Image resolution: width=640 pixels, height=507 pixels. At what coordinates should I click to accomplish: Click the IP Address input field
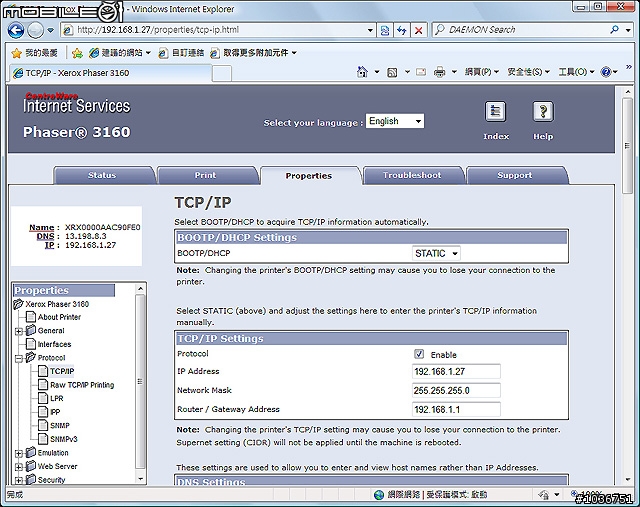(x=456, y=371)
